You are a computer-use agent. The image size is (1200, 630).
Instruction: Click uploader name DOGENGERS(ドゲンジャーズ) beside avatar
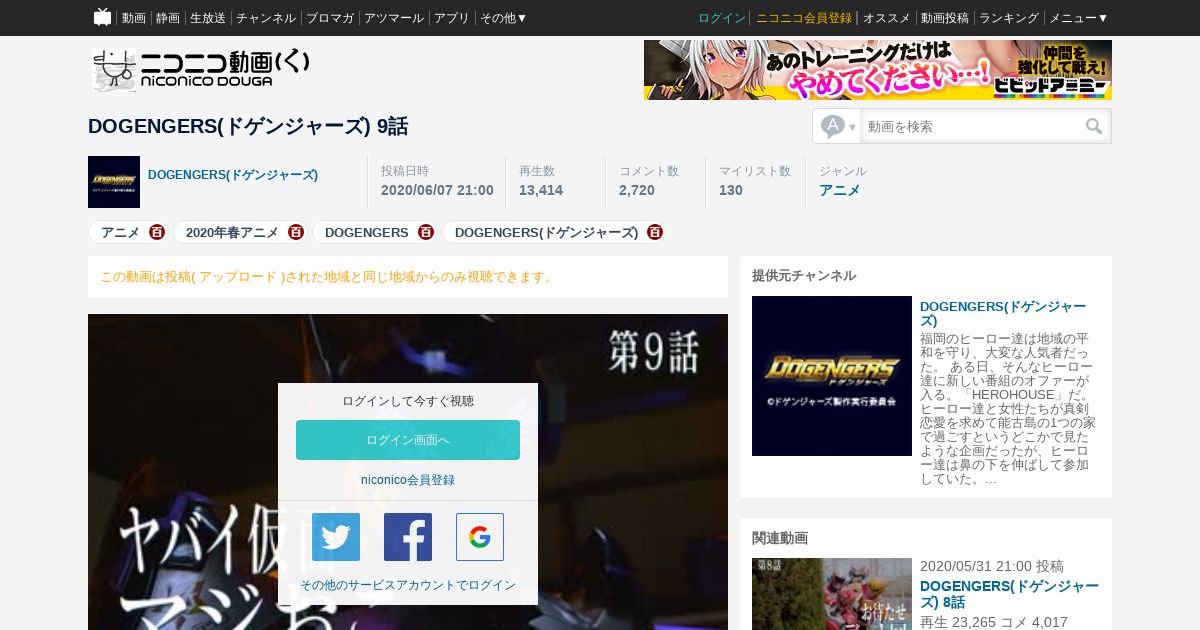click(x=233, y=175)
